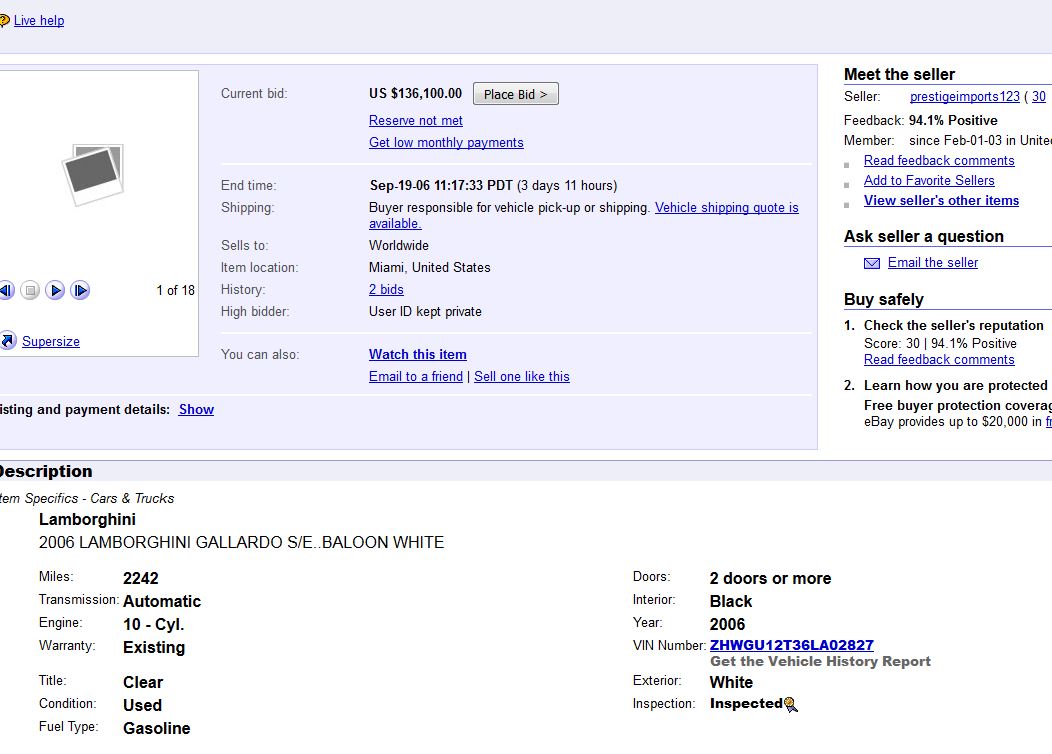
Task: Click the Live help icon
Action: [x=4, y=20]
